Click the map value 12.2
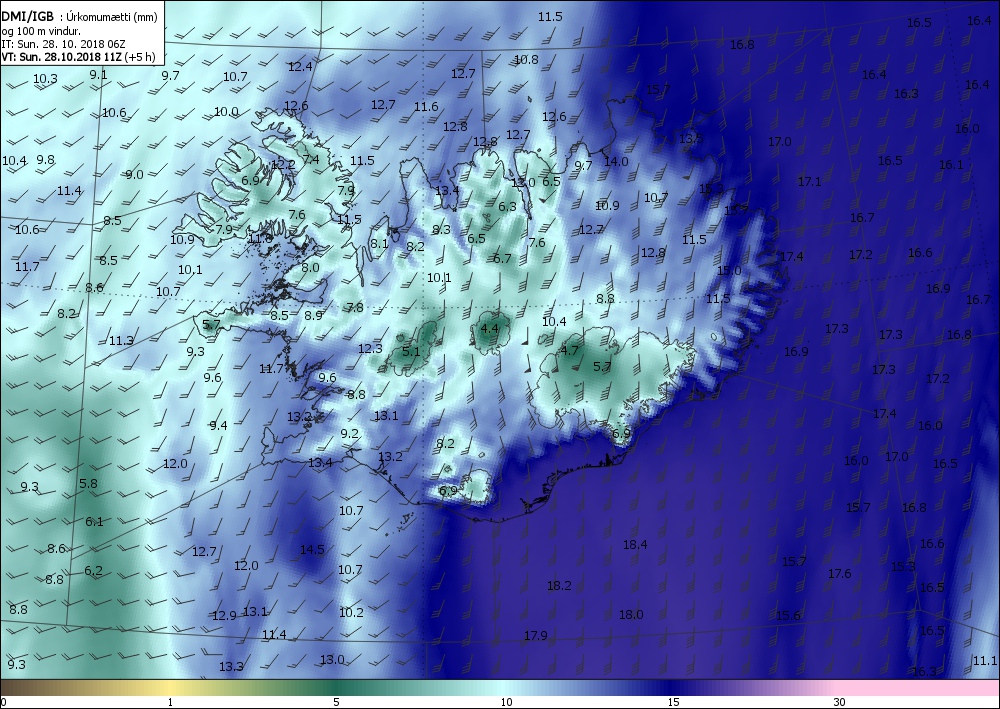1000x709 pixels. pos(283,164)
